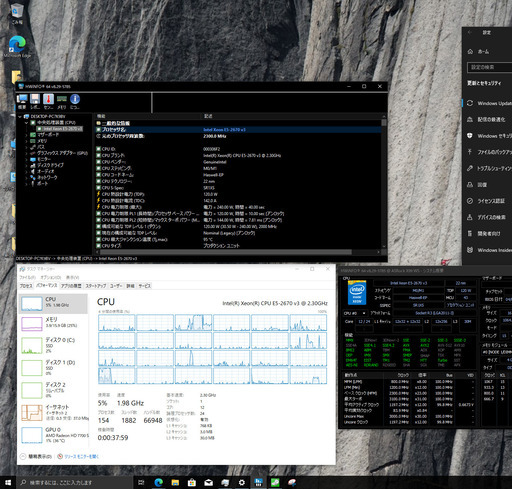The image size is (512, 489).
Task: Click the Windows Start button
Action: click(x=8, y=482)
